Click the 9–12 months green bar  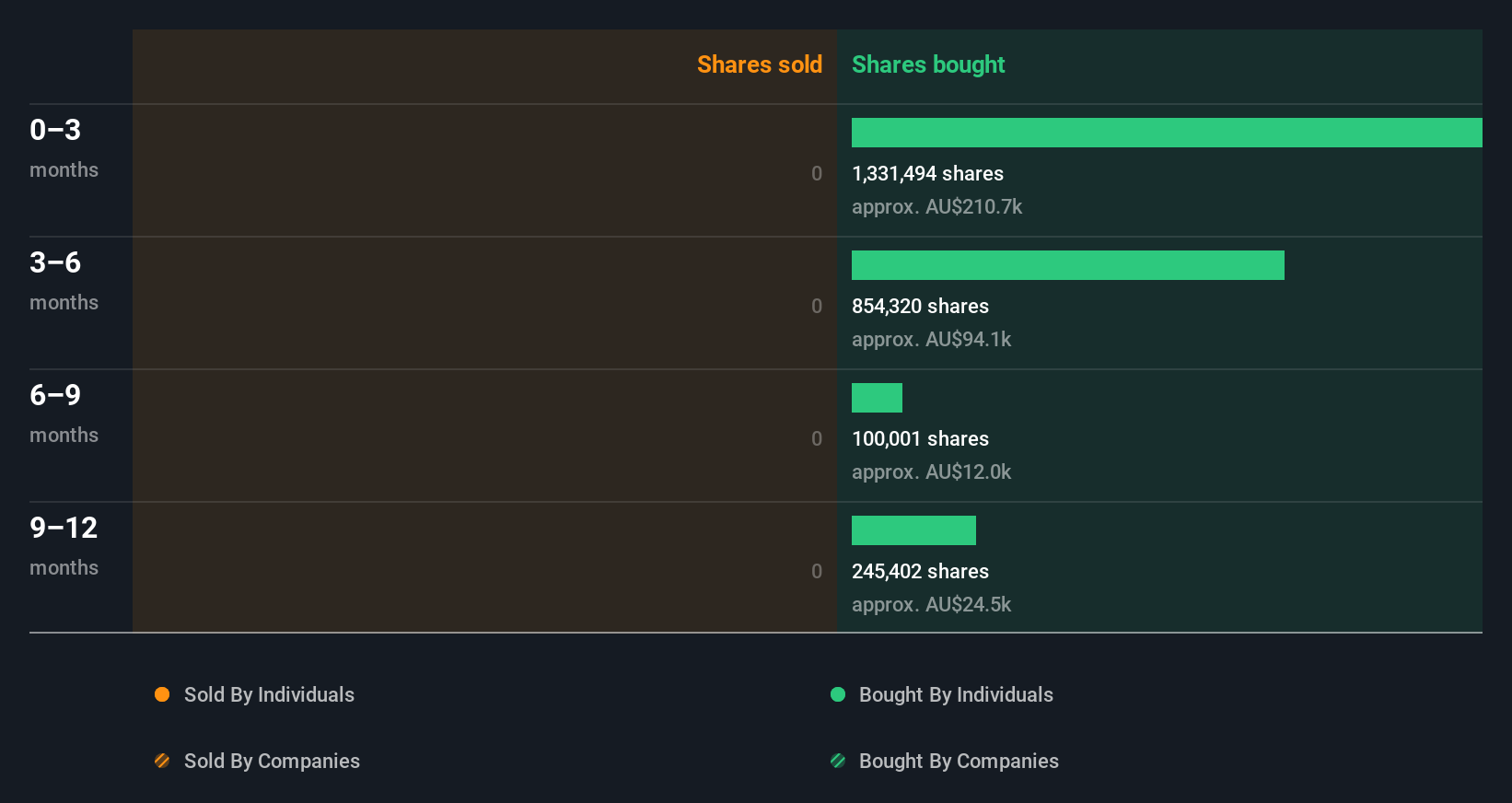(x=913, y=530)
